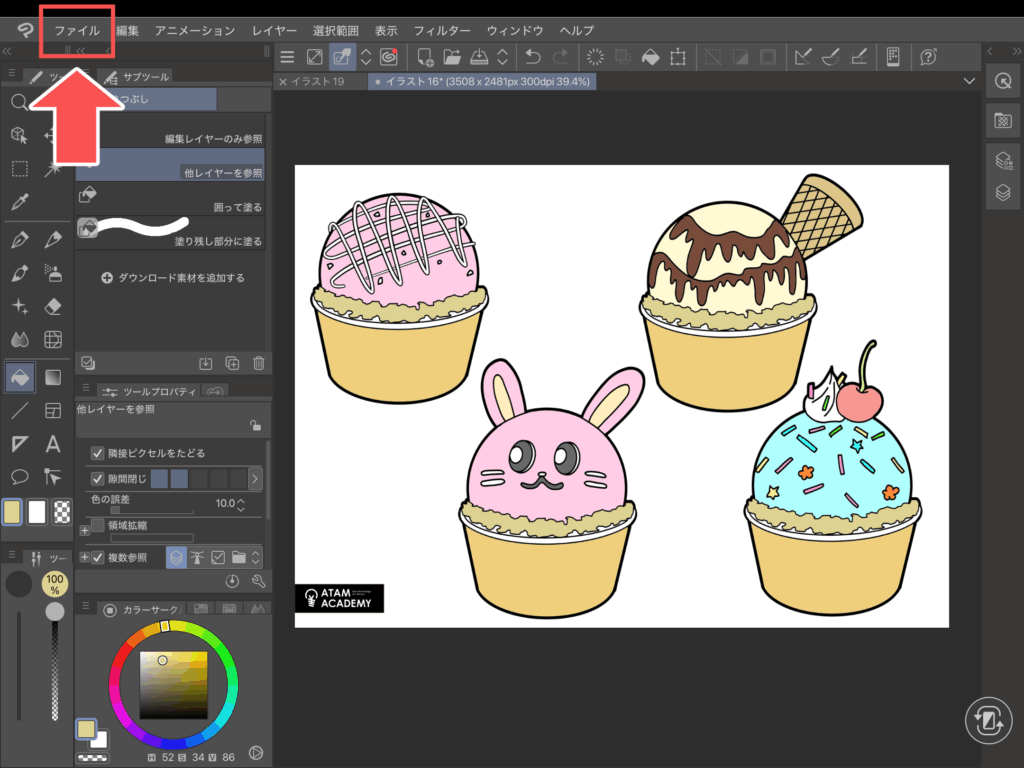Uncheck the 隙間閉じ checkbox
1024x768 pixels.
coord(98,479)
